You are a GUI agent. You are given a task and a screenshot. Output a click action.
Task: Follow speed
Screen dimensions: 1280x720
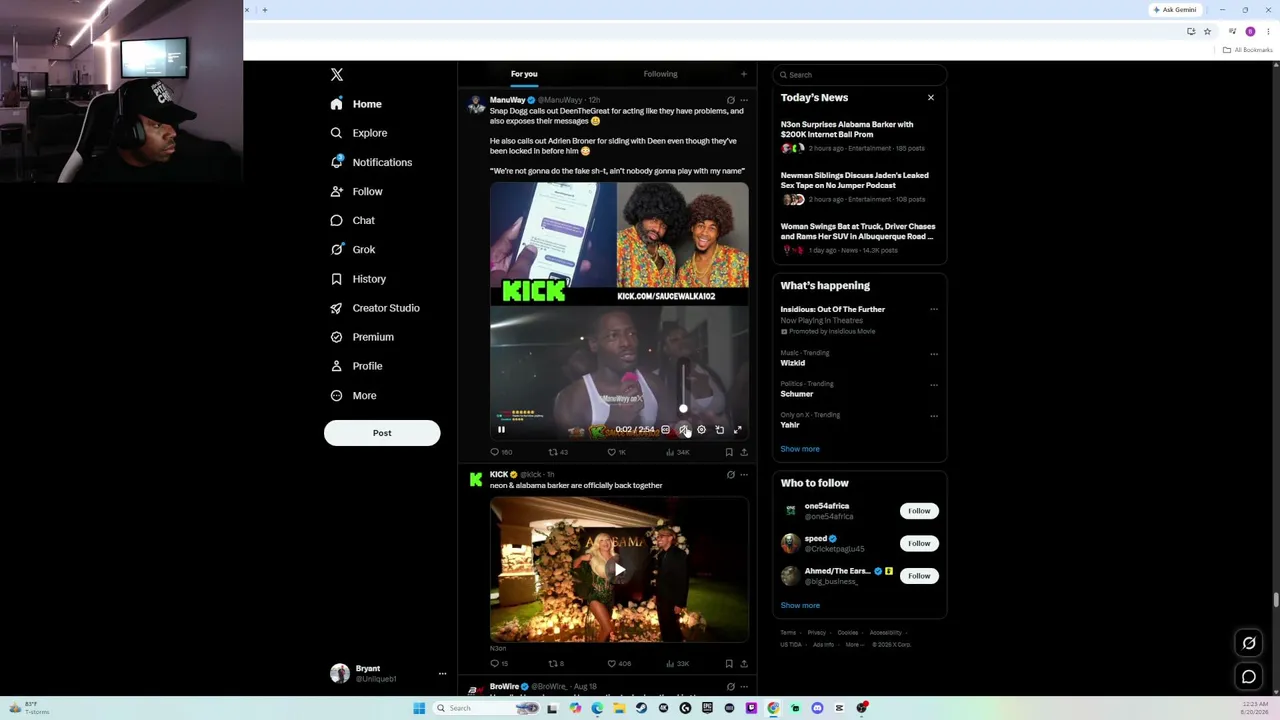919,543
